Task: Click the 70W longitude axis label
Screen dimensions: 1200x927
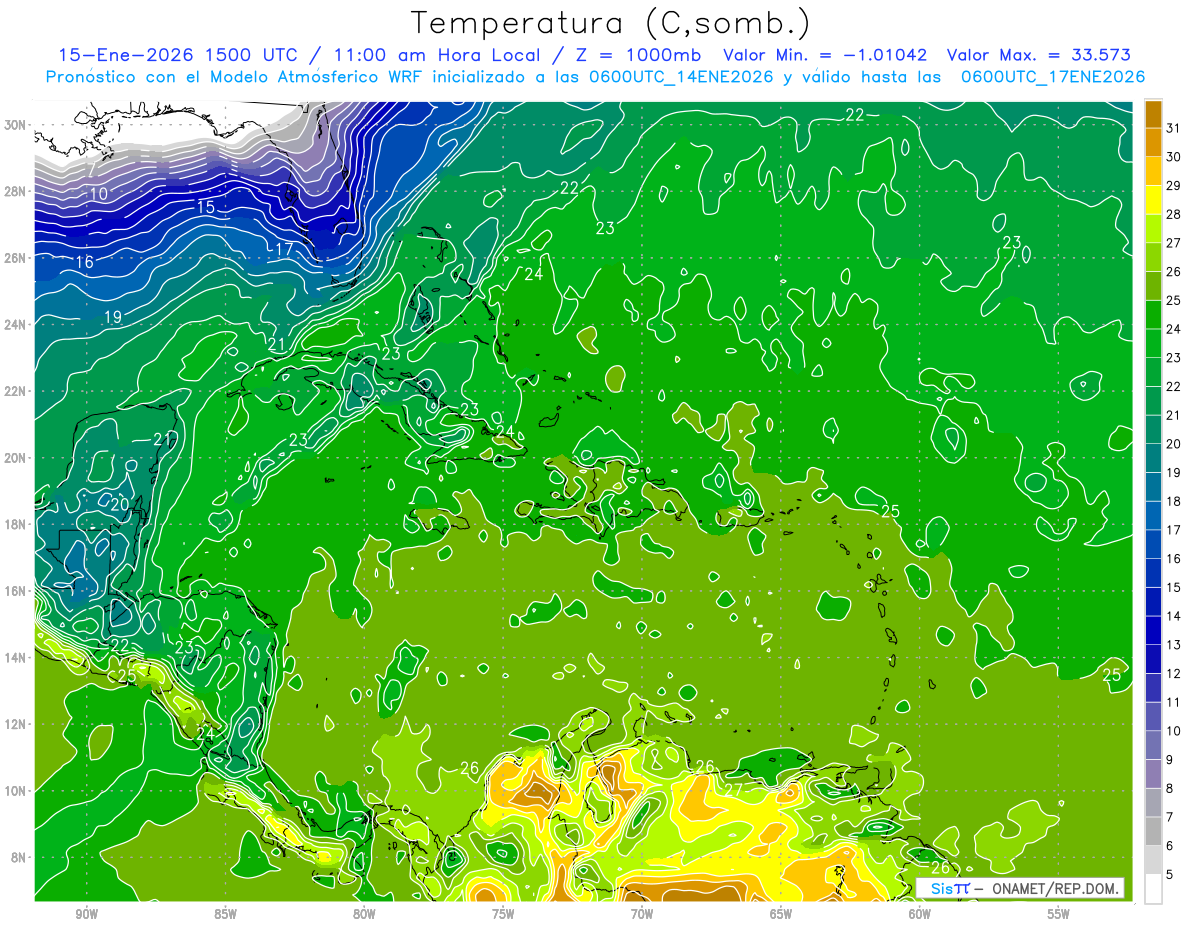Action: coord(642,913)
